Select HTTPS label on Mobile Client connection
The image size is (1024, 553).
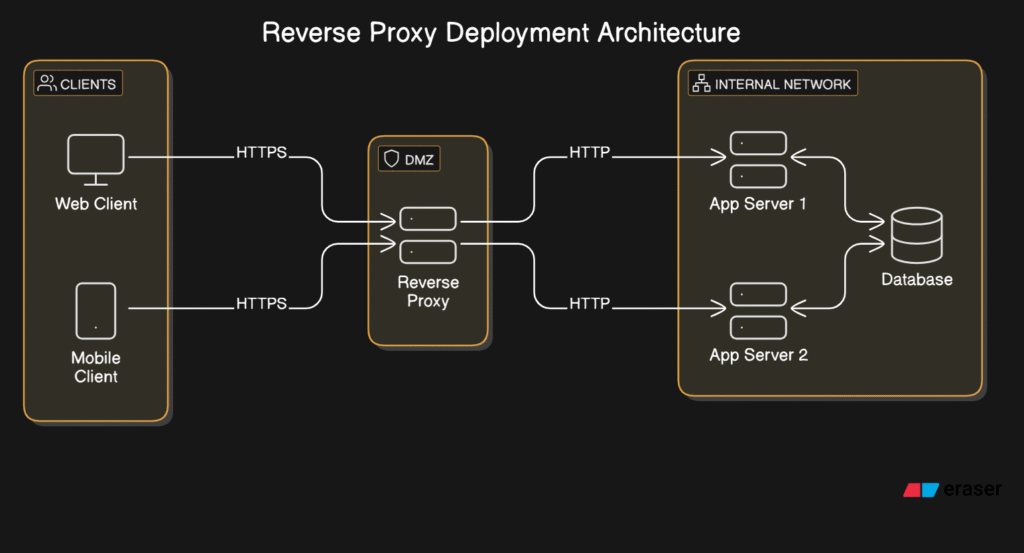[261, 304]
